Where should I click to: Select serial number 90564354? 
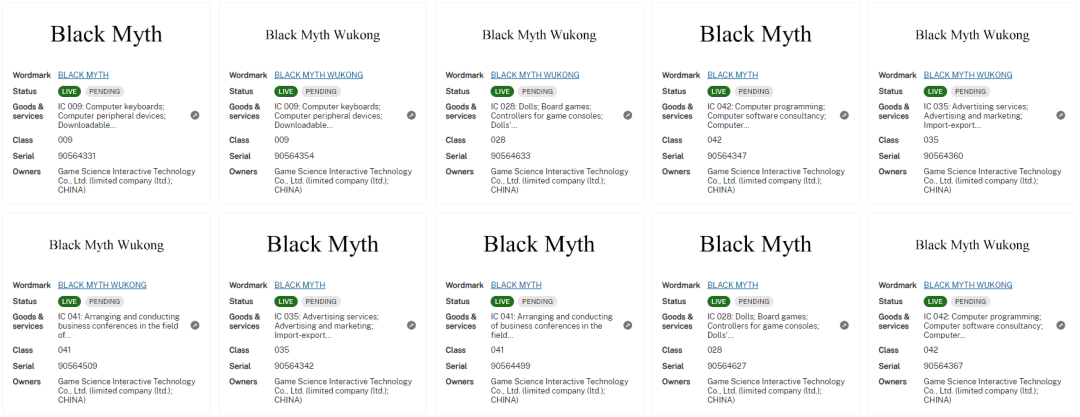coord(293,156)
